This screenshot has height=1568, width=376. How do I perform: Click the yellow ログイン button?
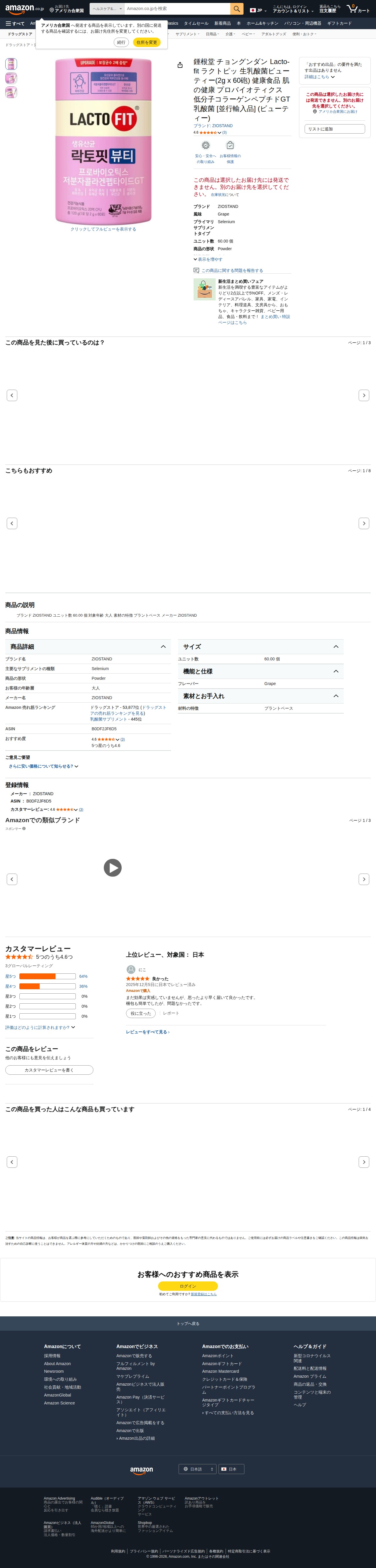[x=188, y=1286]
